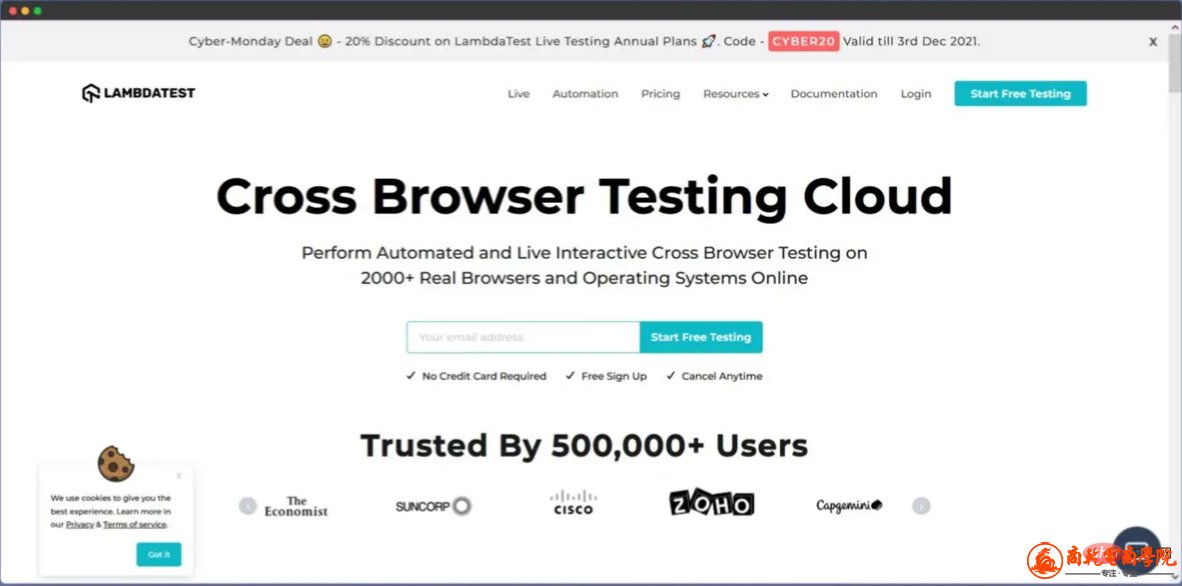Click the Cancel Anytime text
Image resolution: width=1182 pixels, height=586 pixels.
click(x=722, y=376)
